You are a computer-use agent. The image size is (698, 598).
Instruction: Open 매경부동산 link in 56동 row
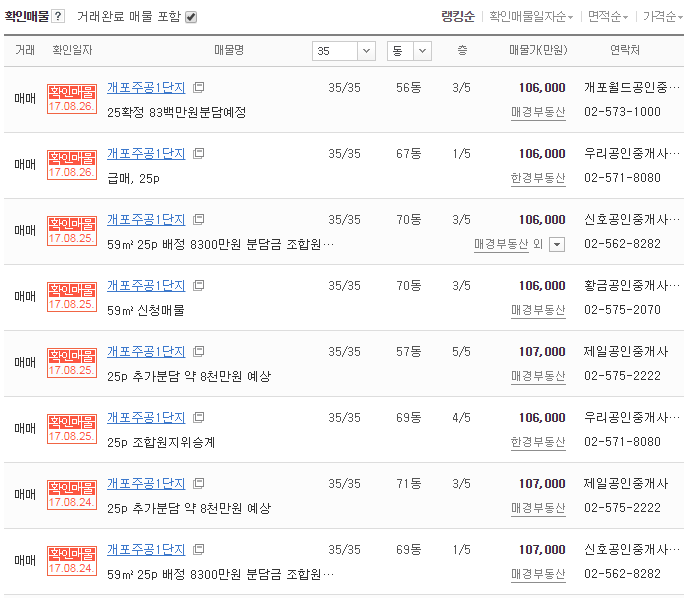point(538,112)
